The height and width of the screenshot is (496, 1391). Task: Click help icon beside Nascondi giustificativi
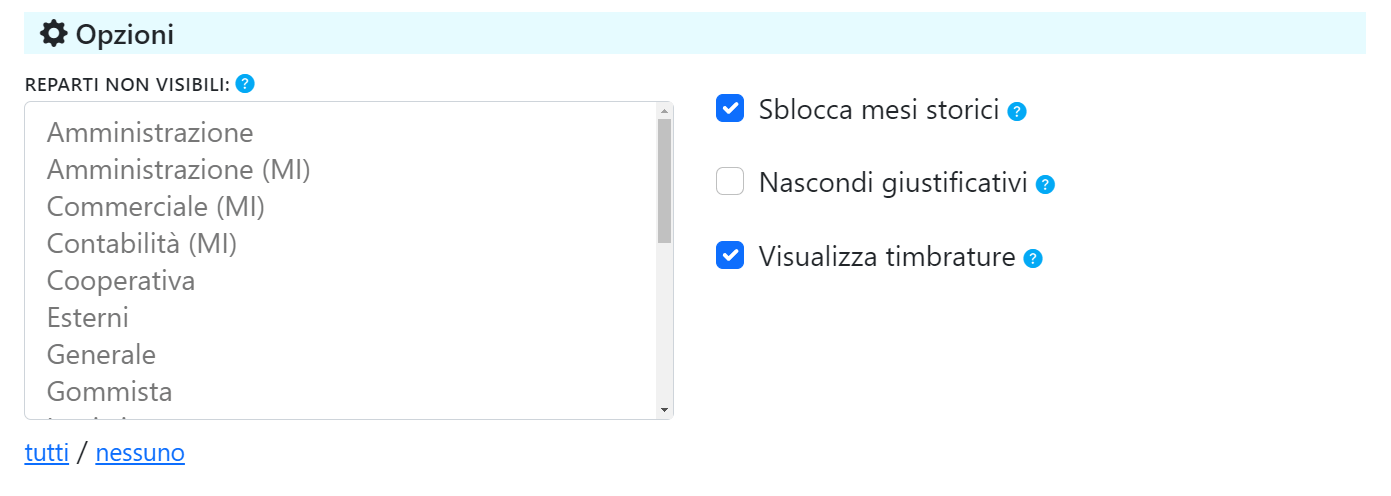(x=1045, y=184)
